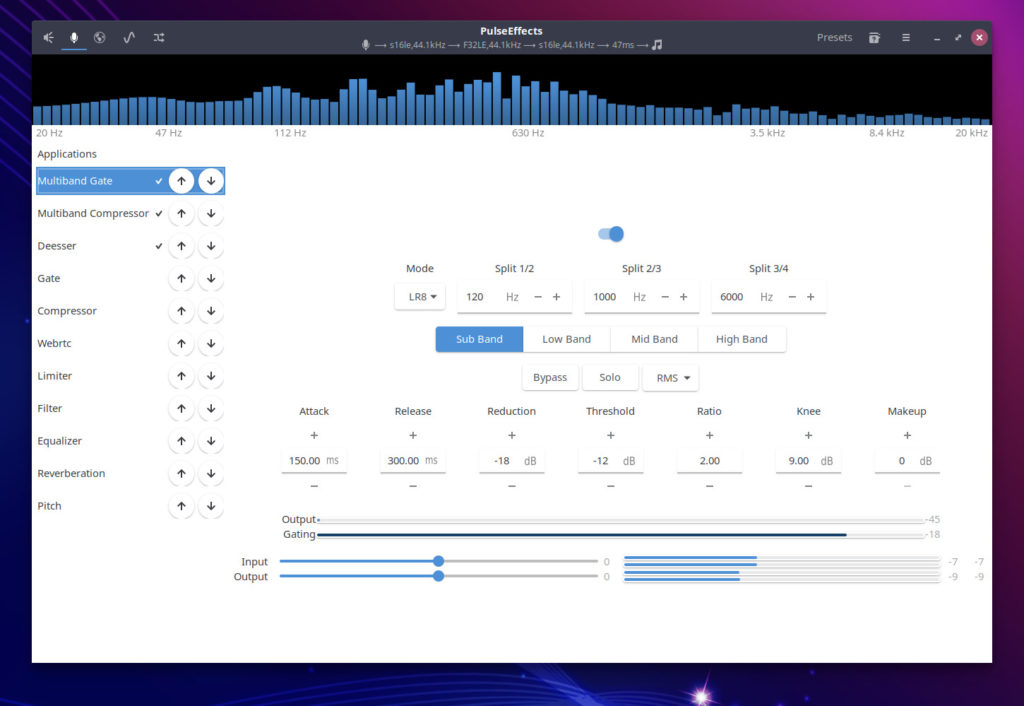Open the microphone input effects section
1024x706 pixels.
coord(74,38)
